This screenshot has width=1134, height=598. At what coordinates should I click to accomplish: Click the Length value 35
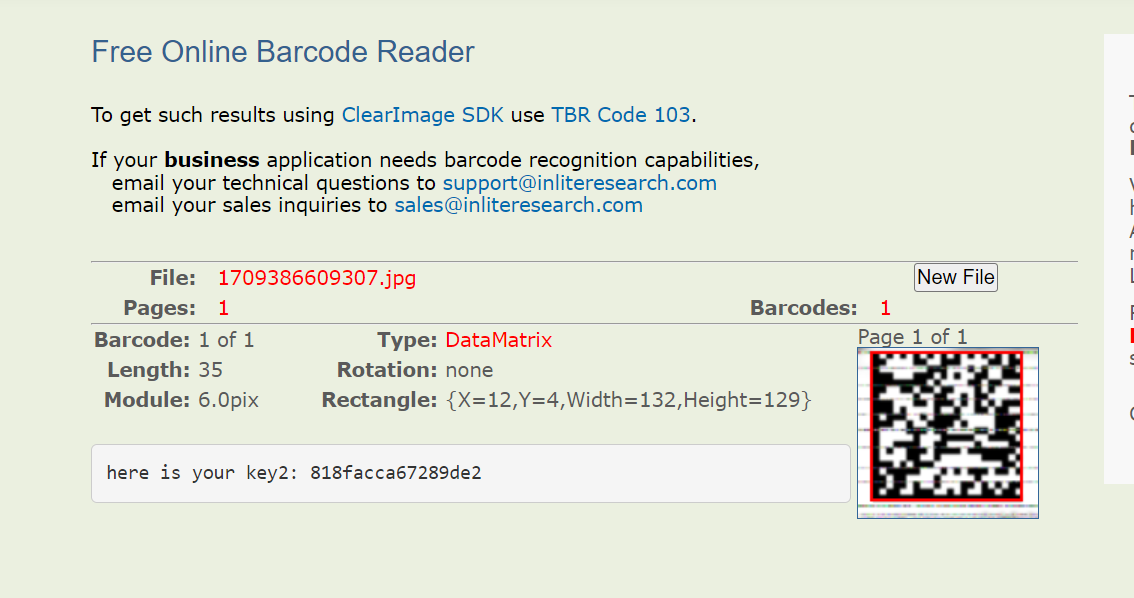[210, 370]
